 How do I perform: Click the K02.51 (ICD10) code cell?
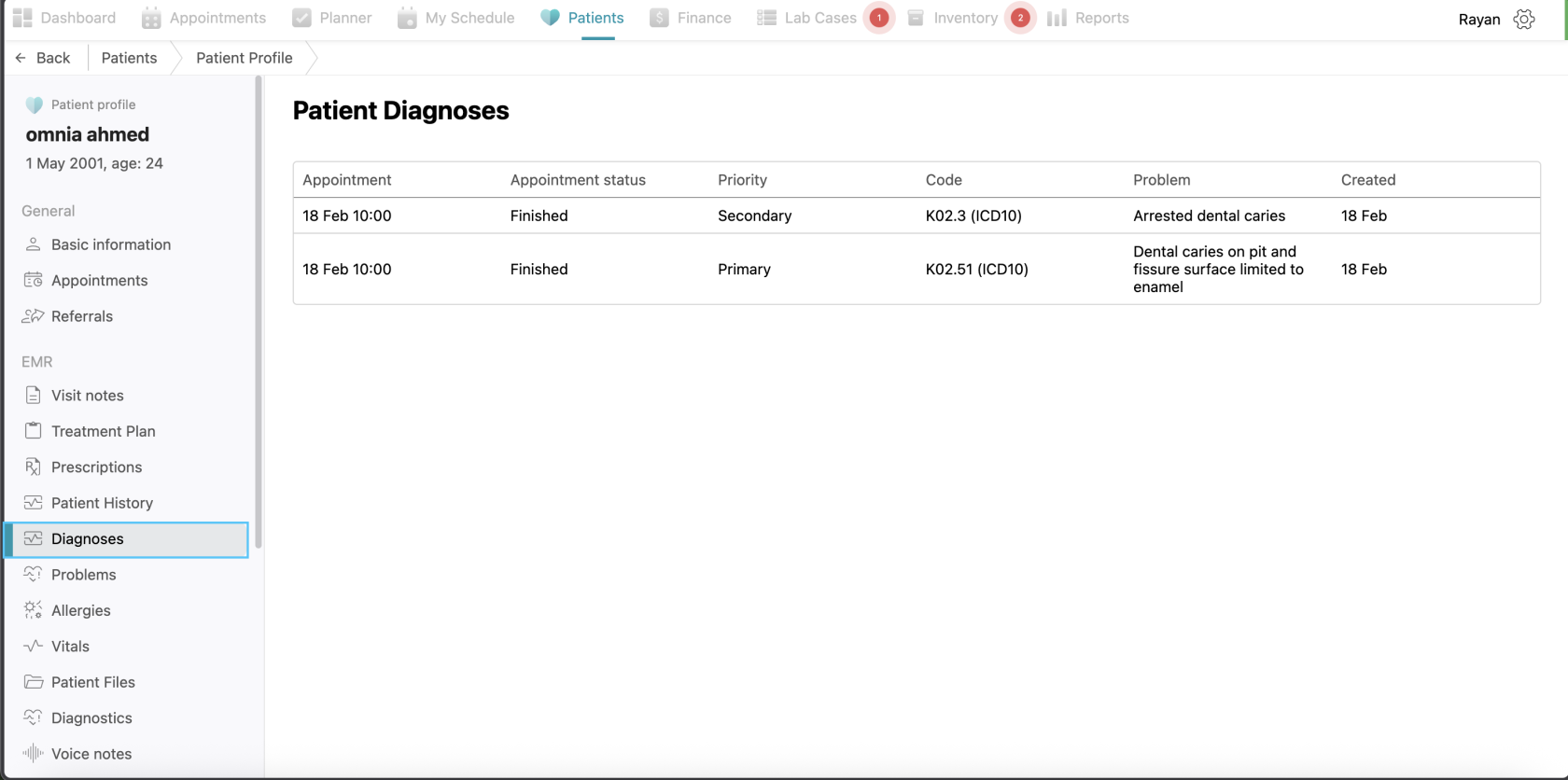(x=976, y=269)
